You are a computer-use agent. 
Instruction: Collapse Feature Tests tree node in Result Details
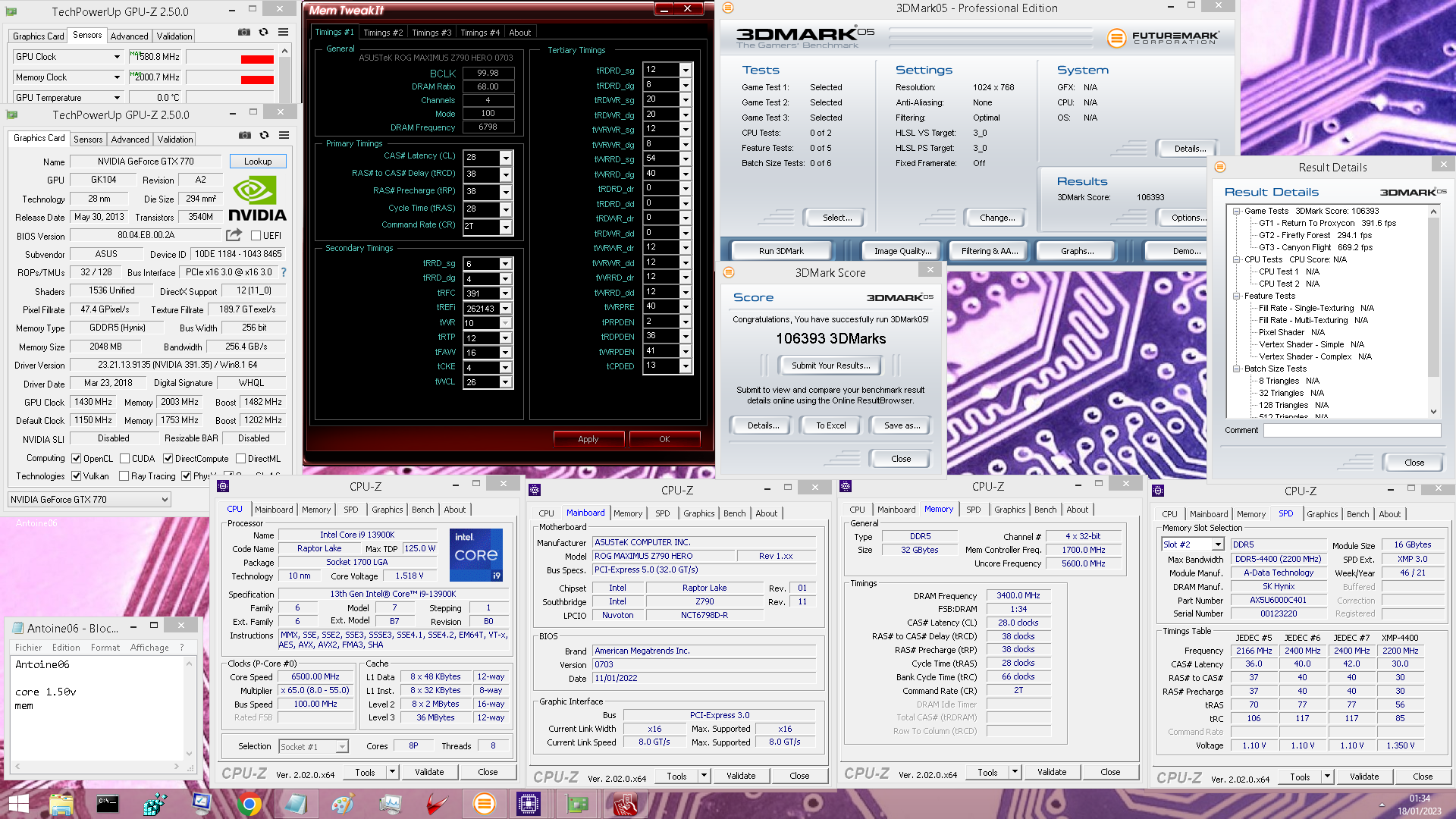[1237, 297]
